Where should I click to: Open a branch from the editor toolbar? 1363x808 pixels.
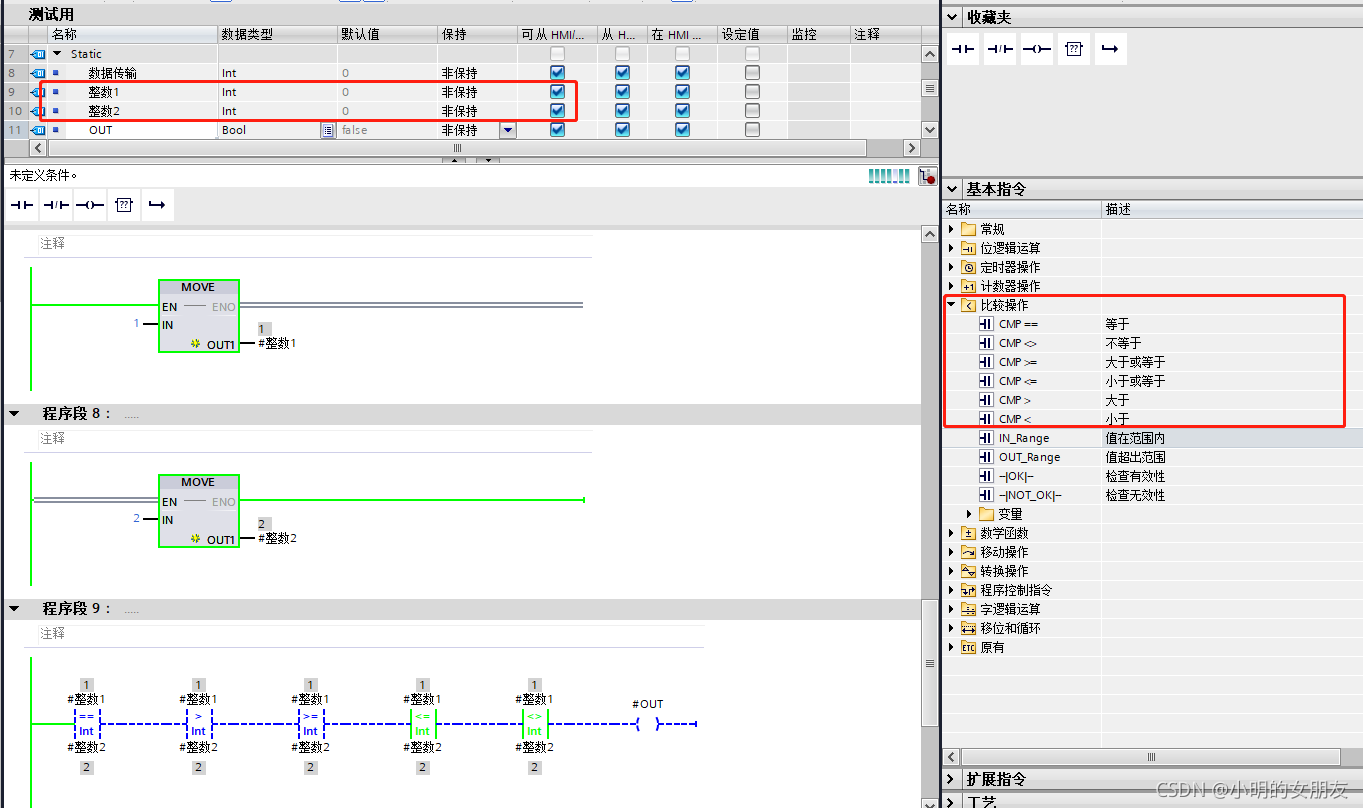coord(157,205)
